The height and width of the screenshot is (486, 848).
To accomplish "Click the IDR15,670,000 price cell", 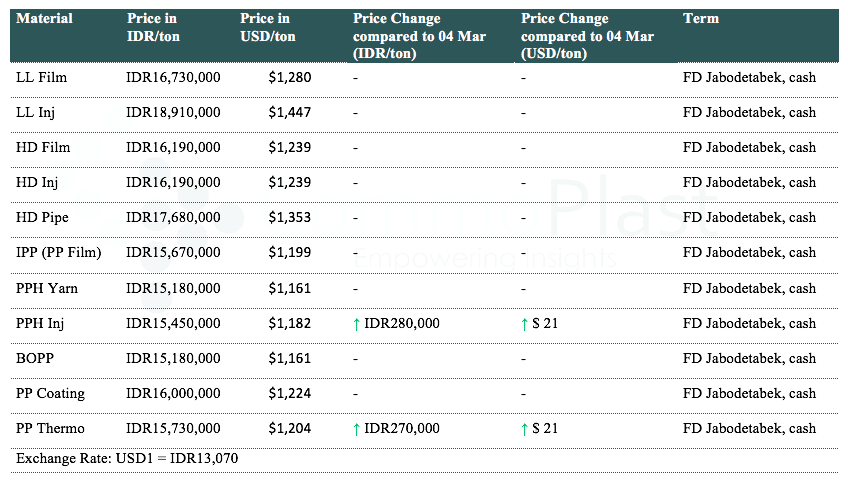I will click(174, 253).
